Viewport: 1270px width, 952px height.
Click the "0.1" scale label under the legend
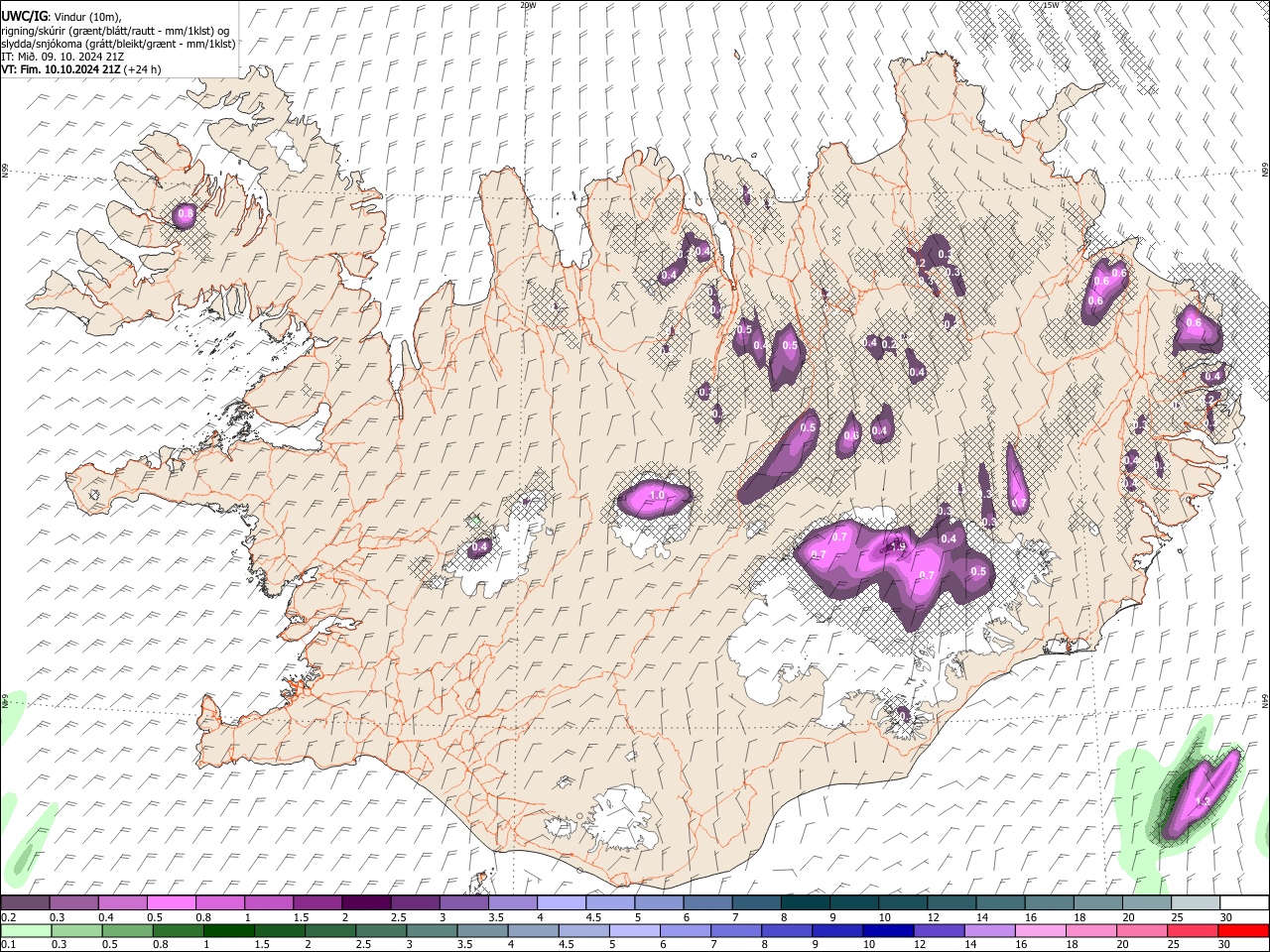point(8,945)
